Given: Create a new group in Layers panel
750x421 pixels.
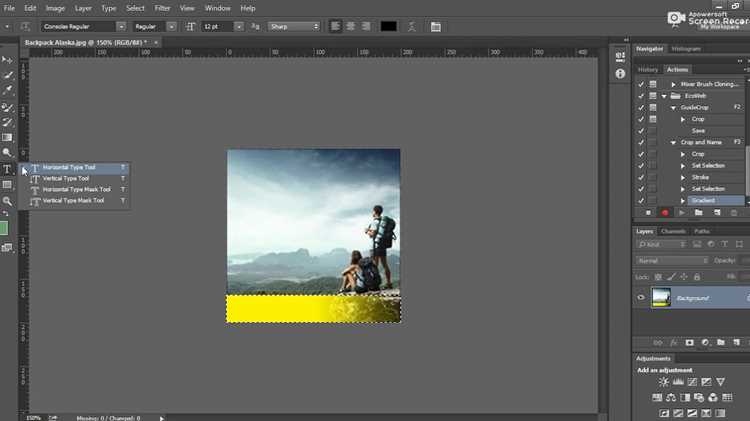Looking at the screenshot, I should coord(721,343).
